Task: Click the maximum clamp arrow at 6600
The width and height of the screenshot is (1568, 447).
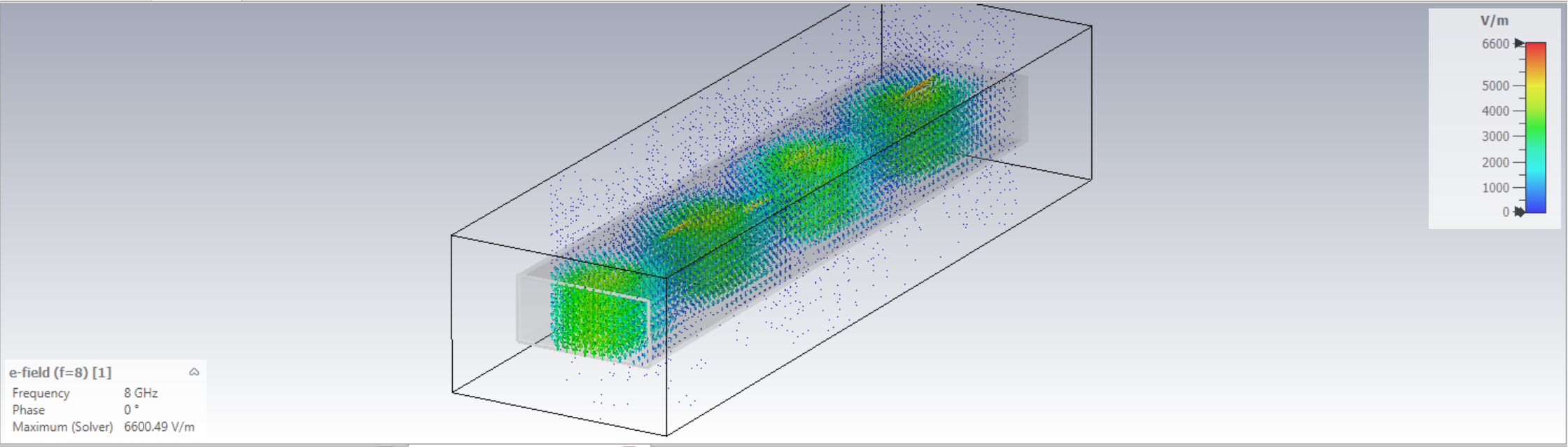Action: point(1518,43)
